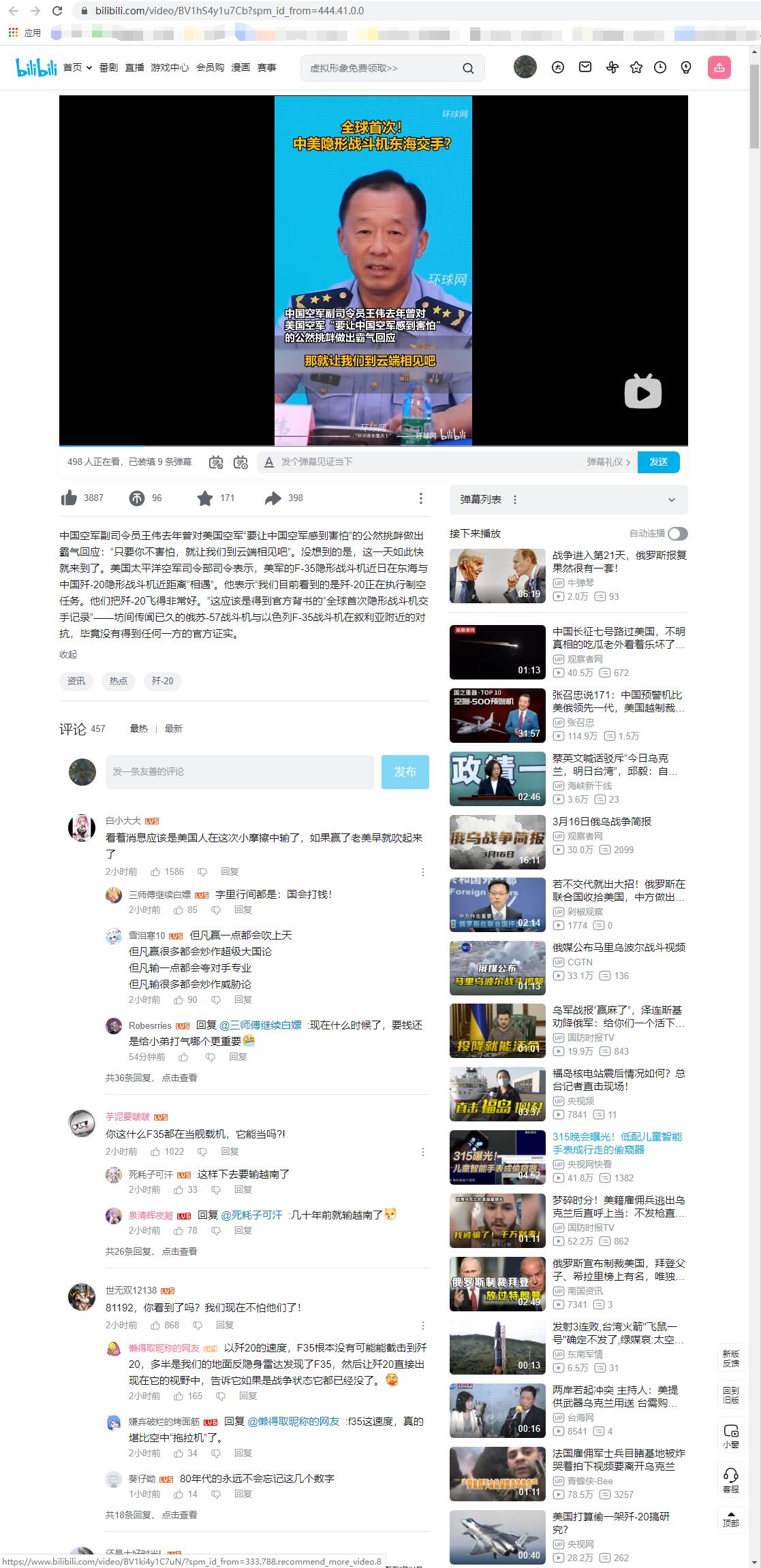This screenshot has height=1568, width=761.
Task: Add video to favorites with star icon
Action: pyautogui.click(x=204, y=498)
